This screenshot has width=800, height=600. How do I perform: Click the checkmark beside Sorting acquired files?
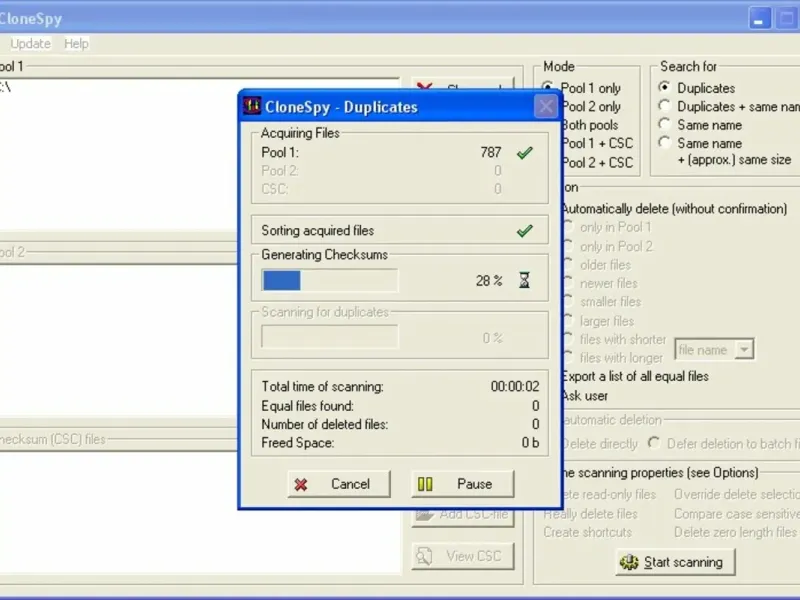point(524,231)
